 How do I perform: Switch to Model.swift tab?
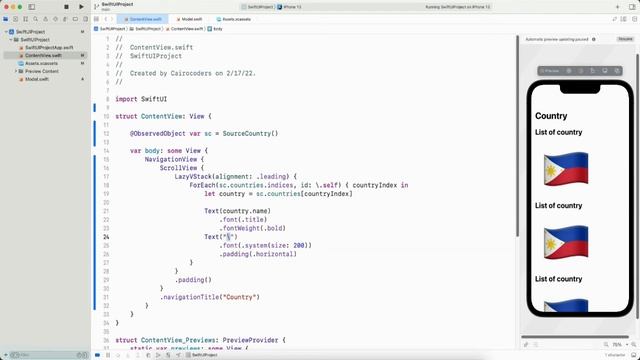click(189, 19)
